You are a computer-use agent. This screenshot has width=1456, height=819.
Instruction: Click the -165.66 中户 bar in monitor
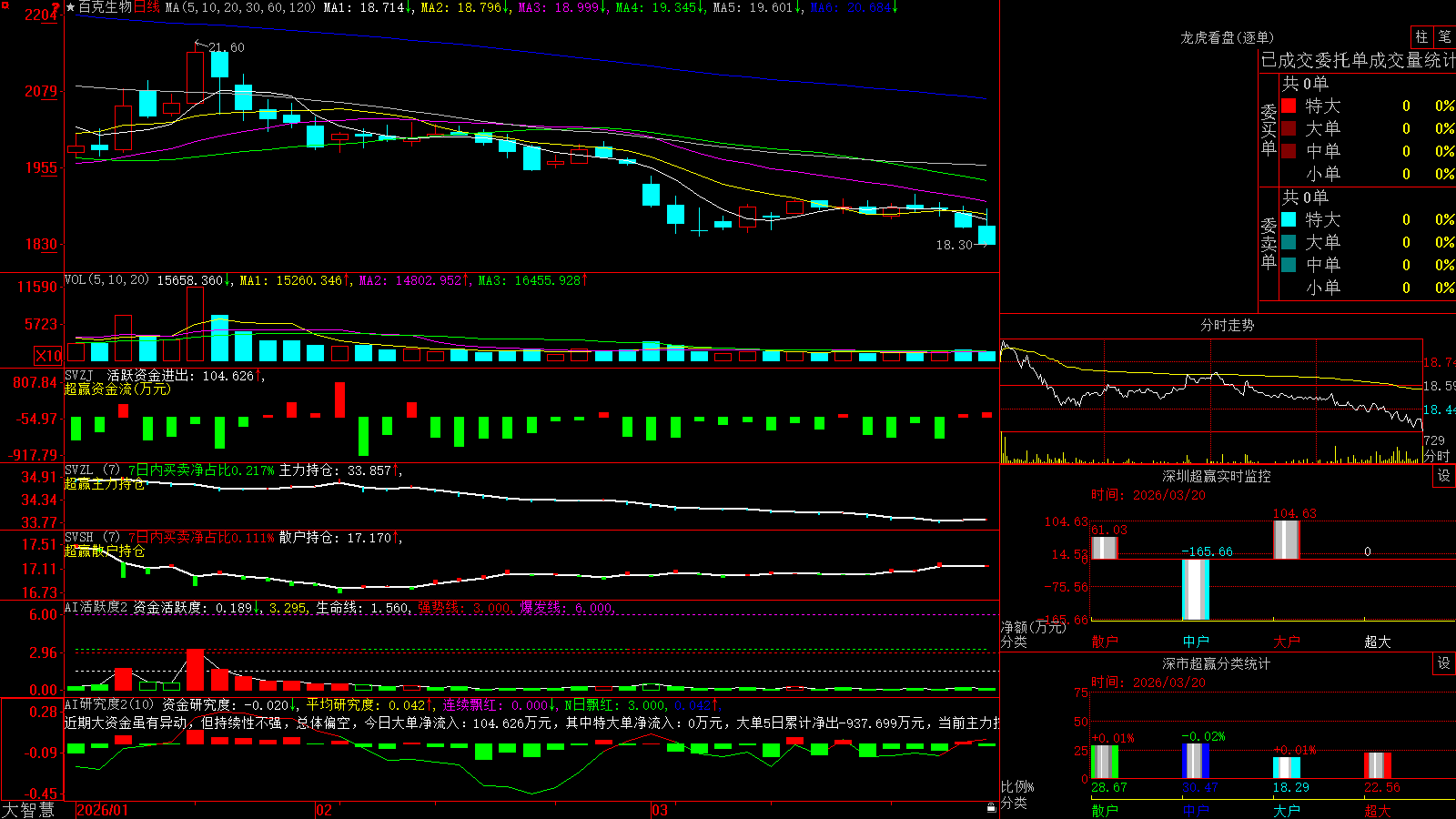1195,590
